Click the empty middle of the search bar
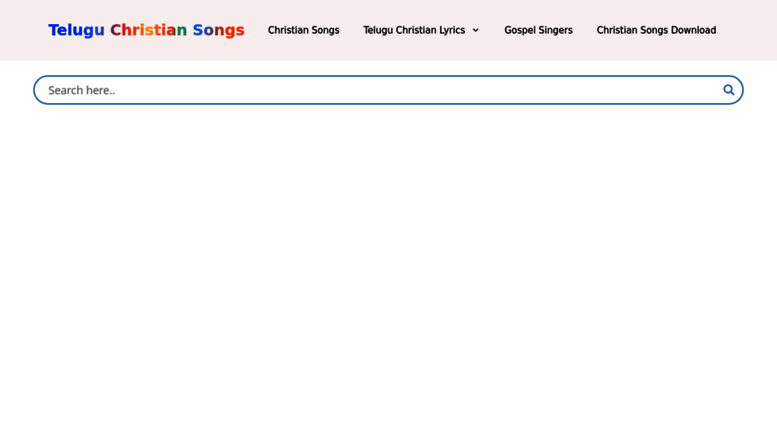Screen dimensions: 777x423 point(388,90)
